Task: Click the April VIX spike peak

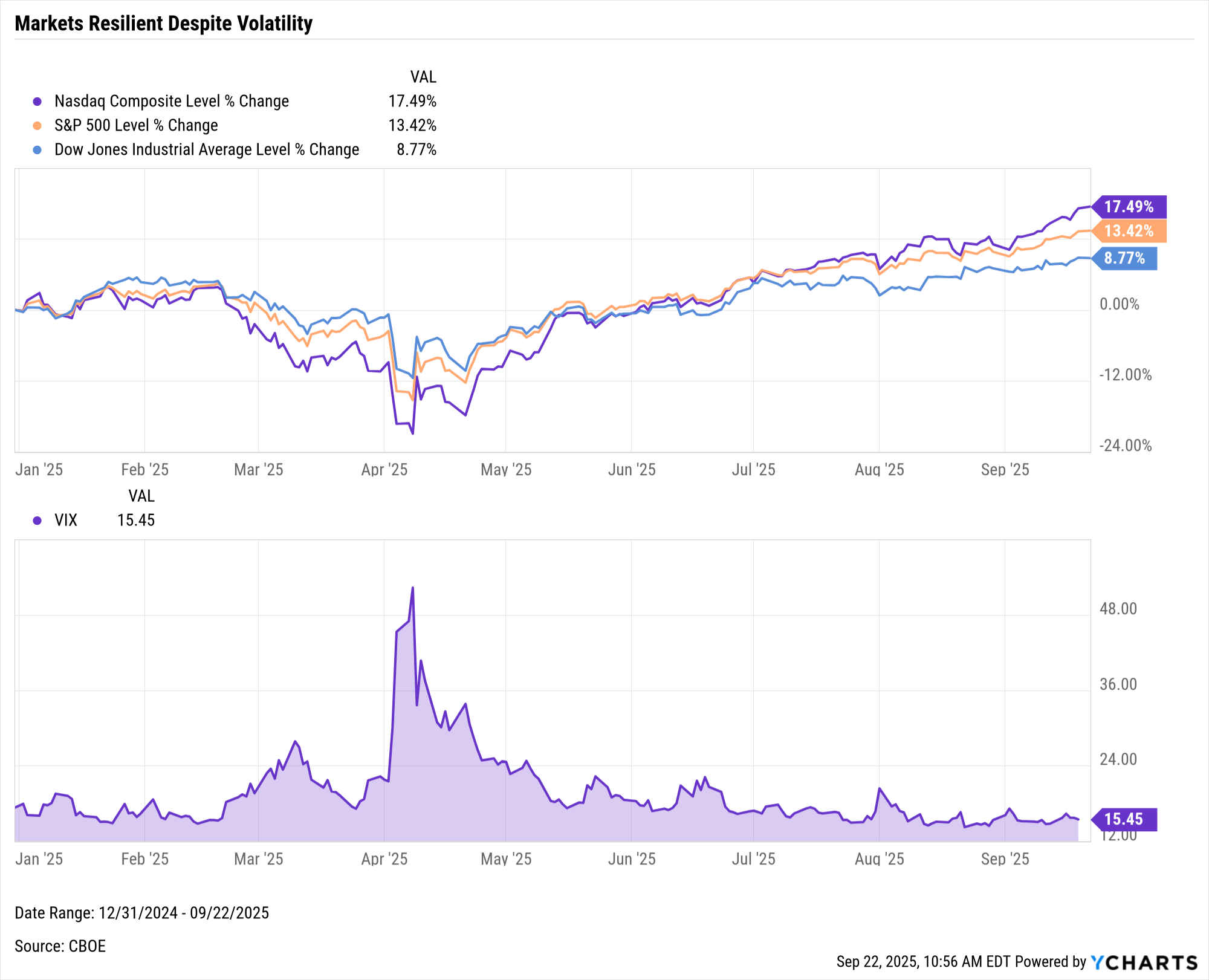Action: [x=412, y=588]
